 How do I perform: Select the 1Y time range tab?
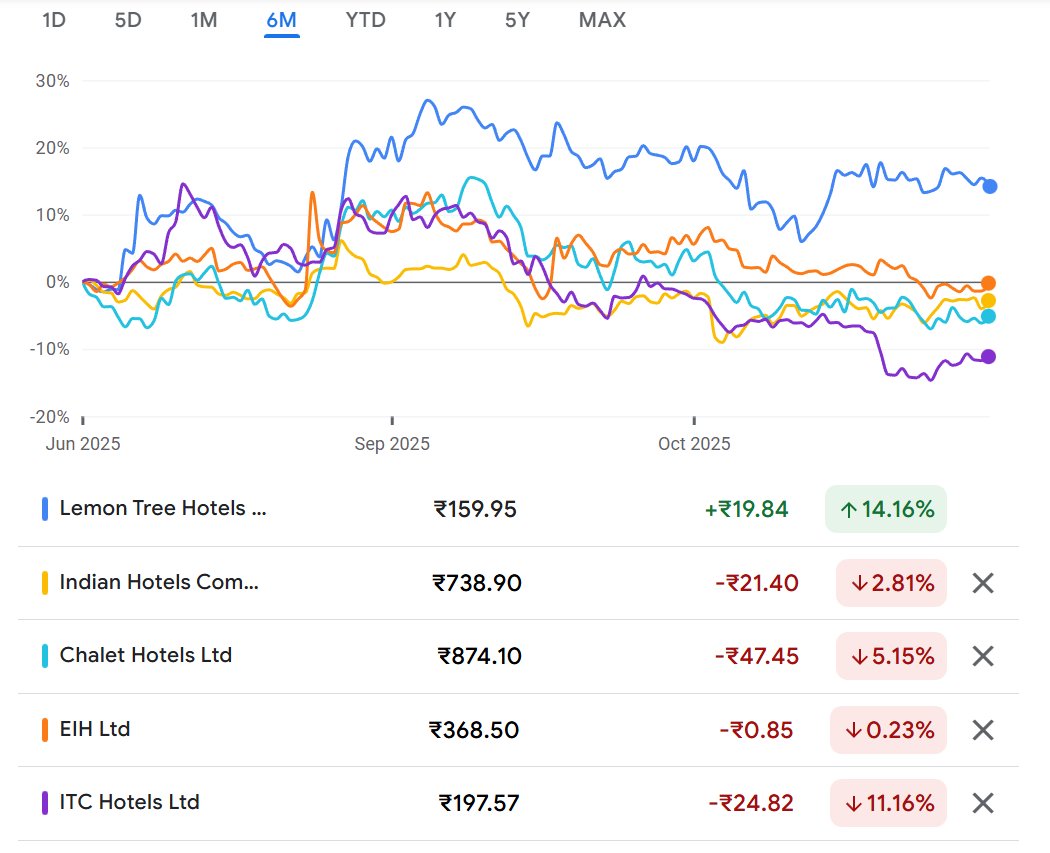coord(444,19)
